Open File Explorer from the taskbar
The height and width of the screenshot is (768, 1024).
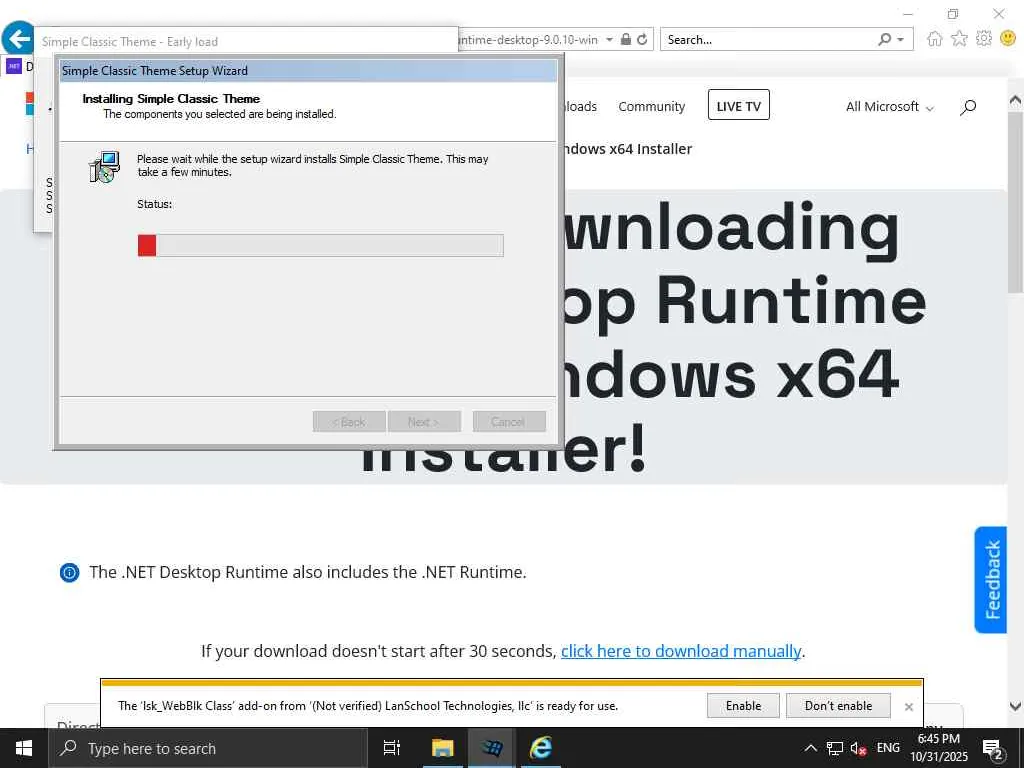point(442,748)
